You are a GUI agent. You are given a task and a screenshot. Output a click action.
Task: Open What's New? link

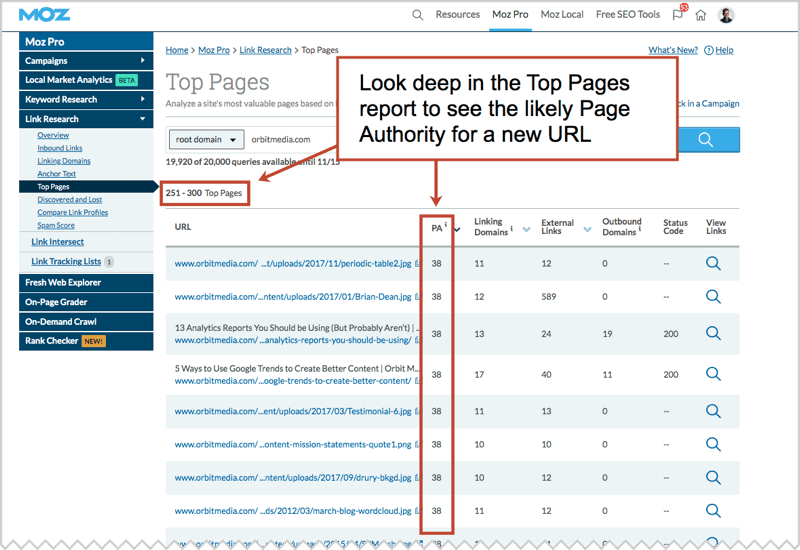coord(673,50)
